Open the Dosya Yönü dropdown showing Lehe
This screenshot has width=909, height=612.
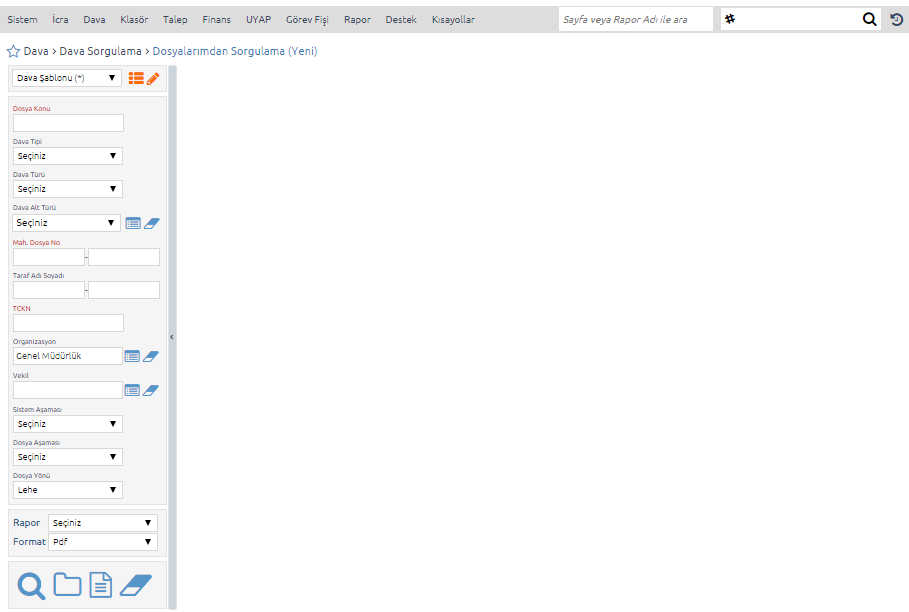pyautogui.click(x=68, y=490)
